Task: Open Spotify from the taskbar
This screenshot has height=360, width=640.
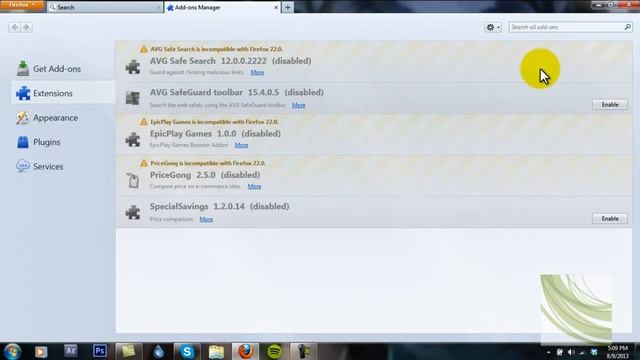Action: 274,351
